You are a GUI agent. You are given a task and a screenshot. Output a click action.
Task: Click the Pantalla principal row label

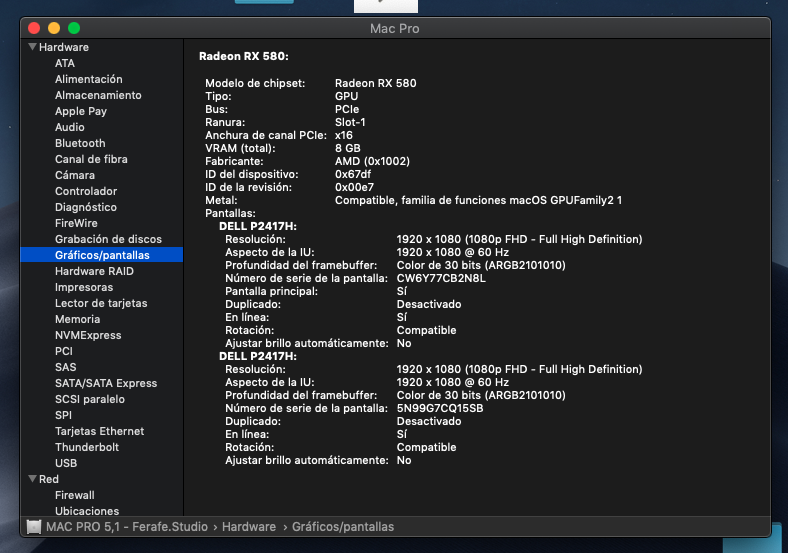pos(271,291)
